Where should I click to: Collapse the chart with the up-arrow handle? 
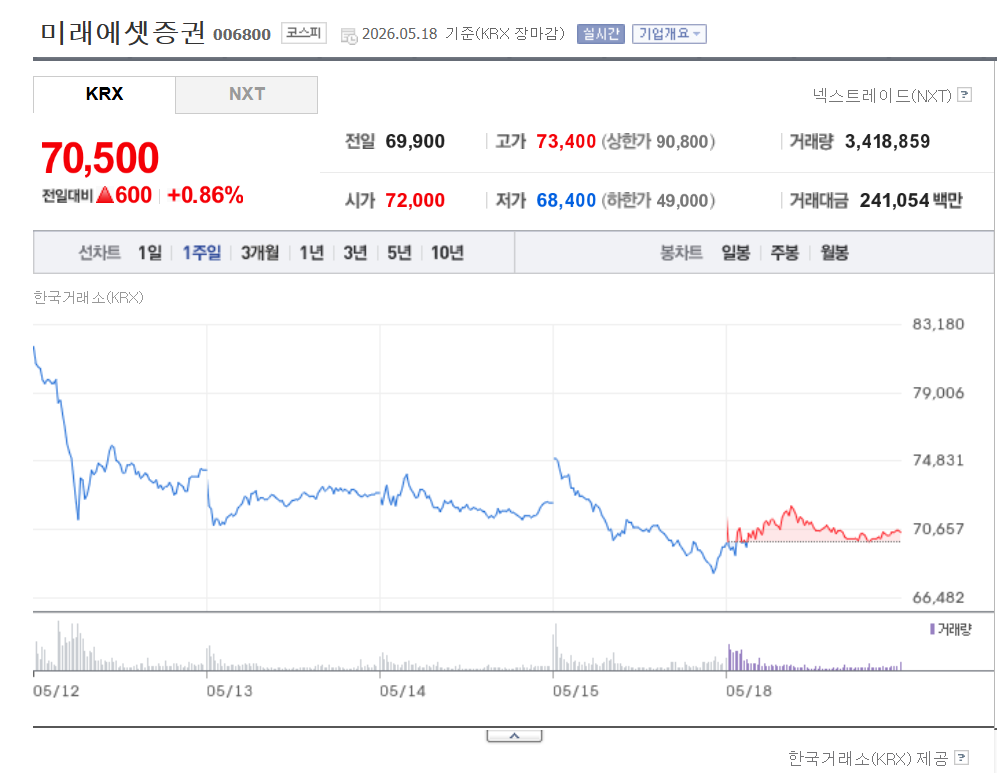pyautogui.click(x=514, y=736)
